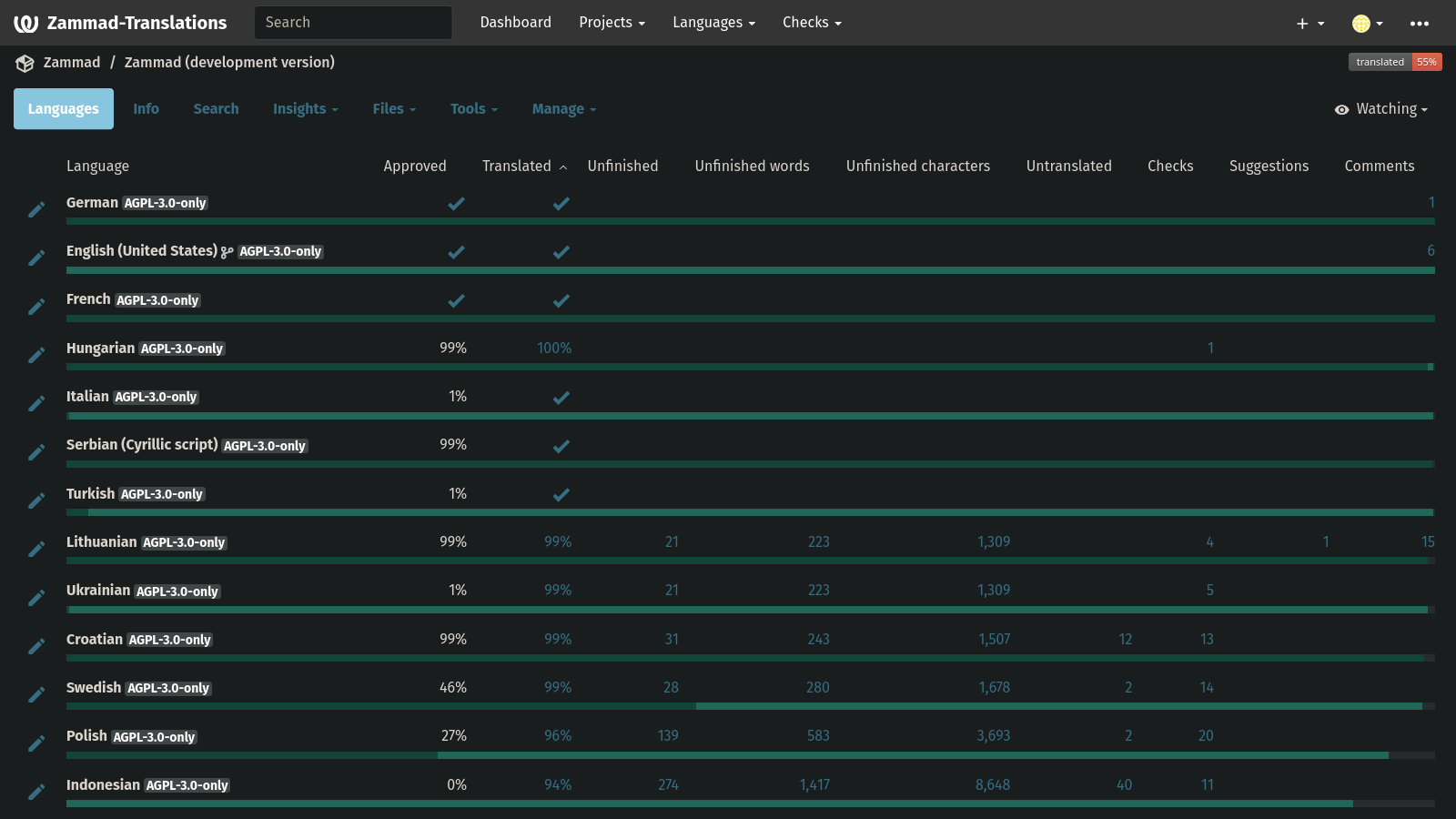Sort by Language column header
This screenshot has width=1456, height=819.
(x=97, y=166)
